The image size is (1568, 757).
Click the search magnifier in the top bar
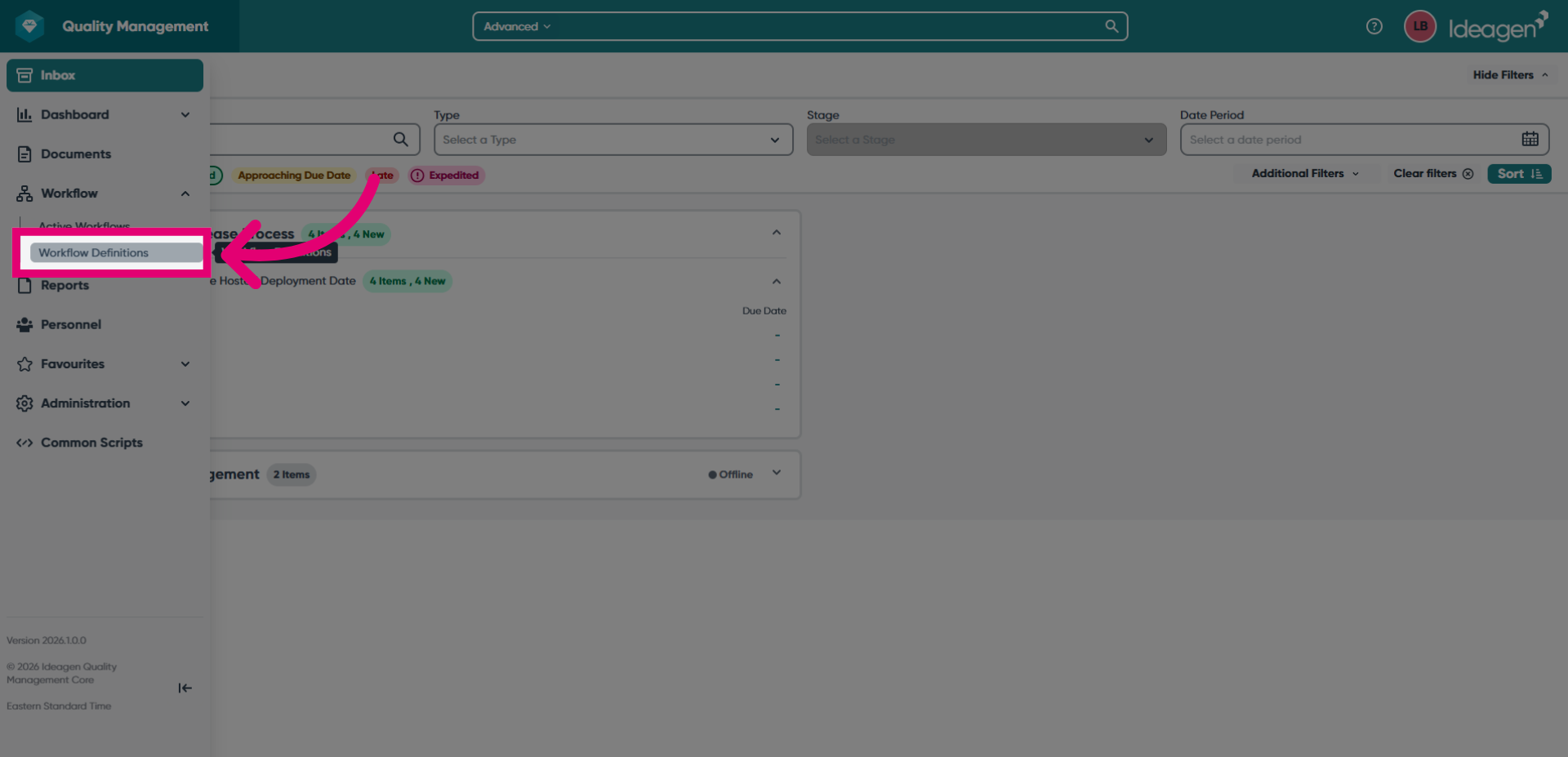(1111, 26)
